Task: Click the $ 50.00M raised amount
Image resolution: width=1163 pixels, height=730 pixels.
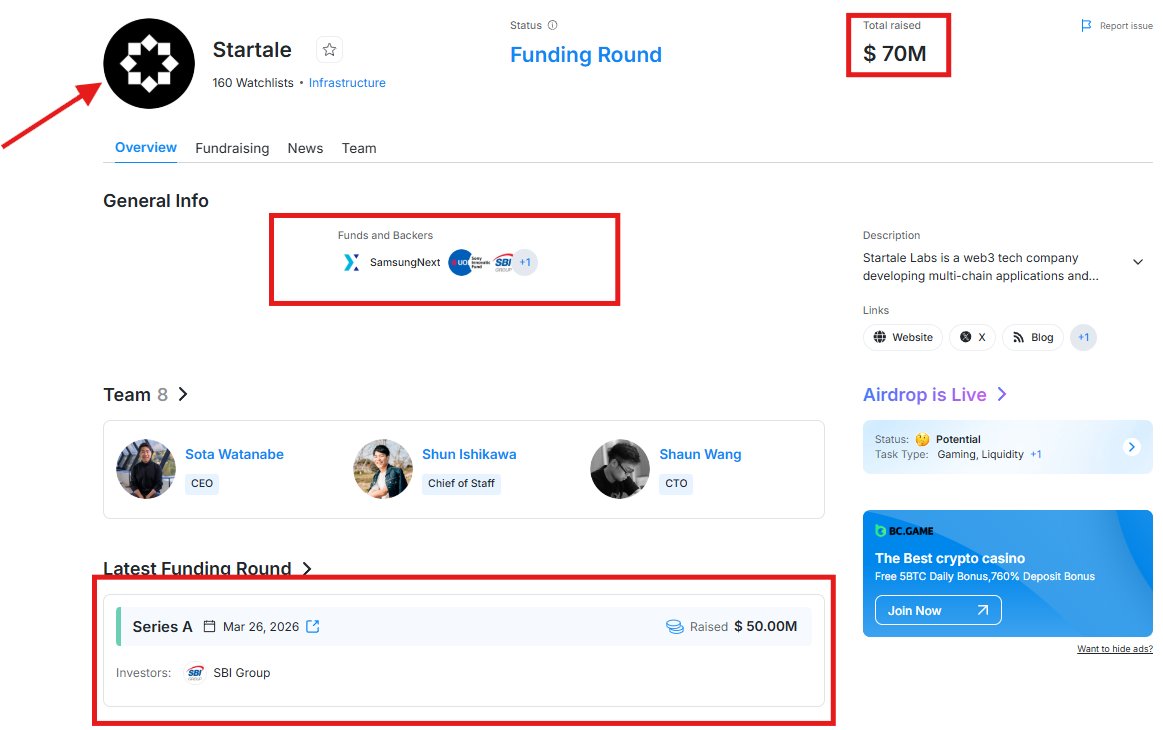Action: (765, 627)
